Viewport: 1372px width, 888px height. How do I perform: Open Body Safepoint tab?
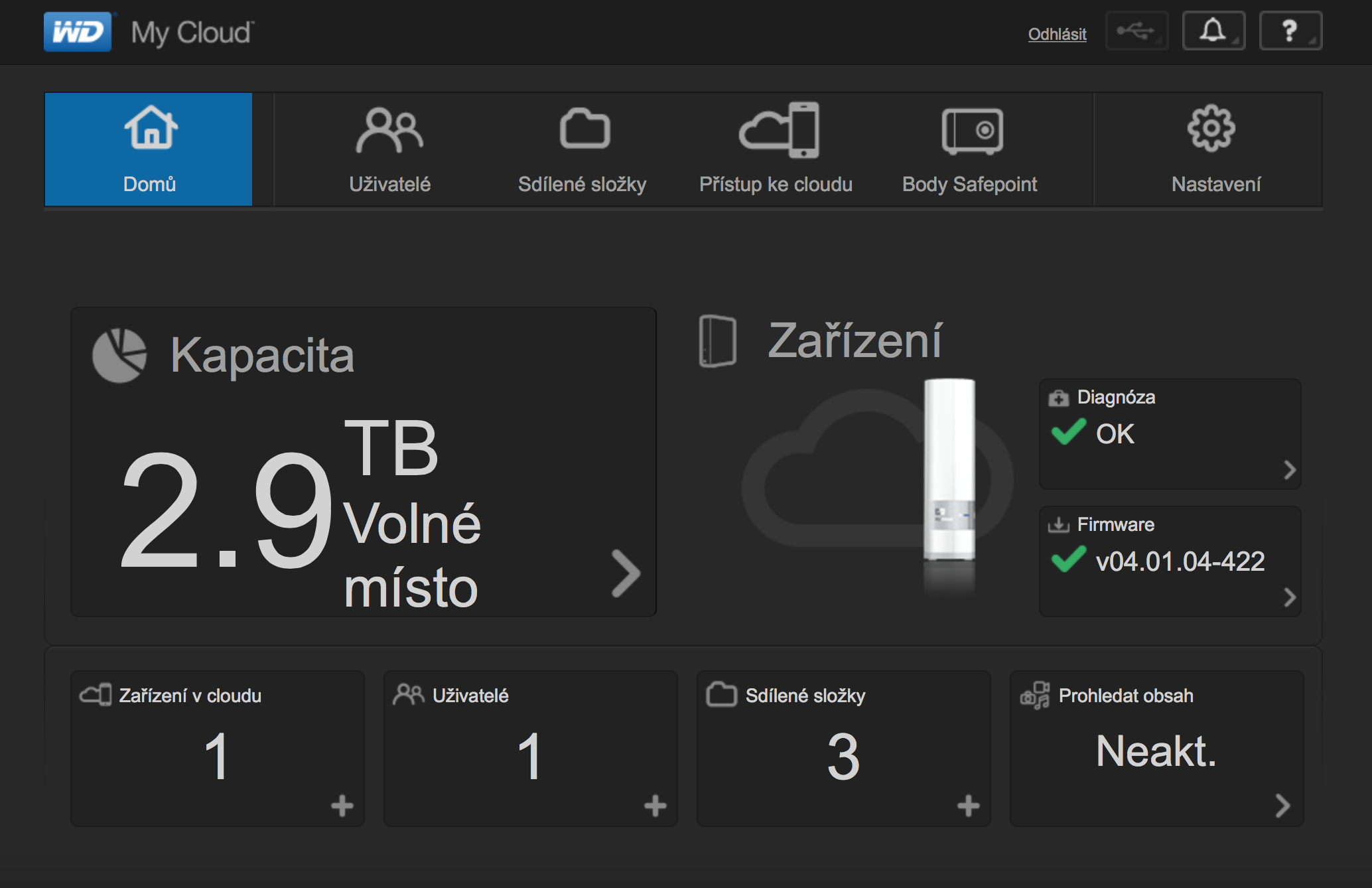click(x=970, y=149)
